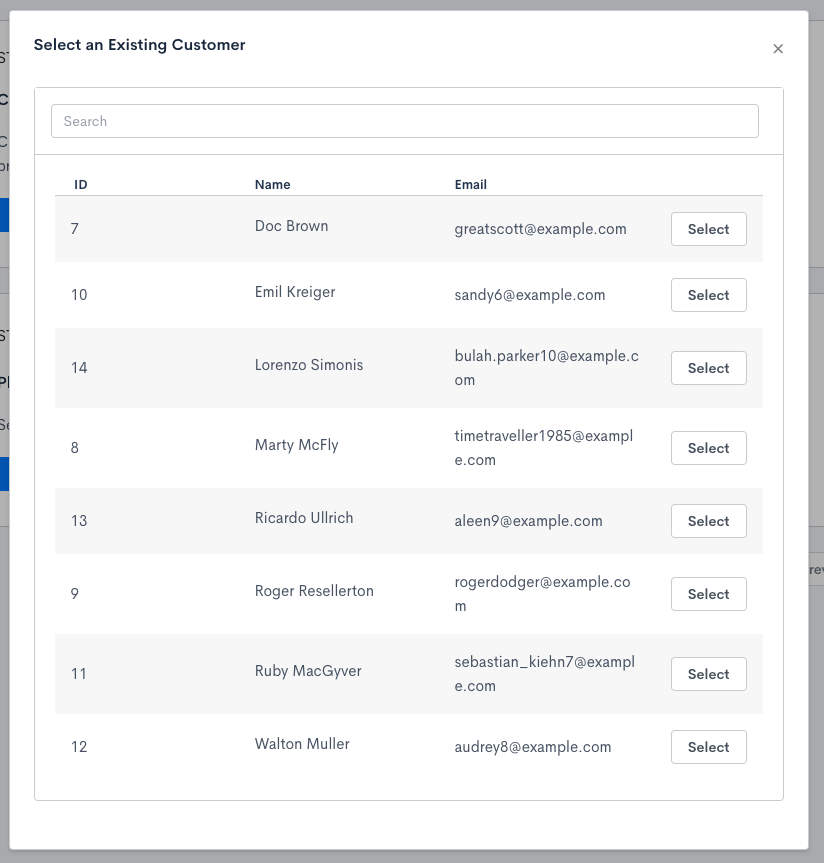Screen dimensions: 824x863
Task: Click the aleen9@example.com email cell
Action: pos(528,521)
